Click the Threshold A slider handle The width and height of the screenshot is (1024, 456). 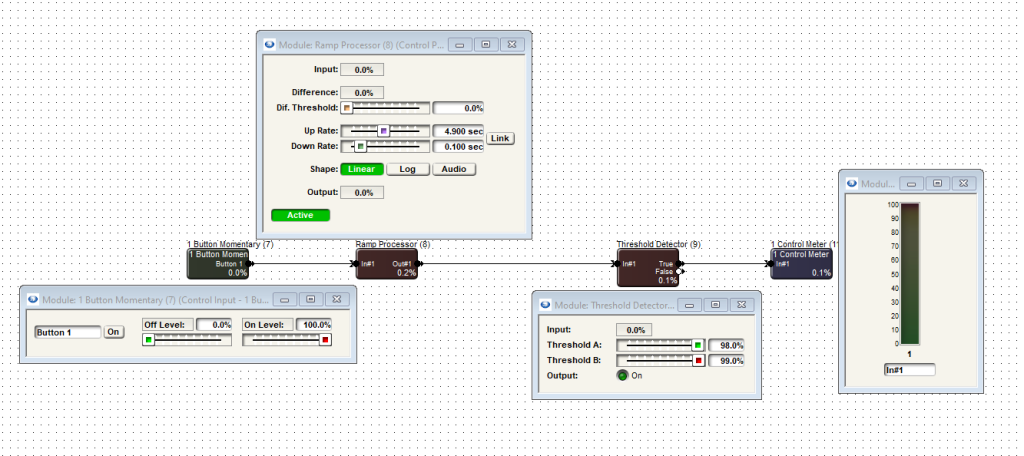click(x=697, y=345)
